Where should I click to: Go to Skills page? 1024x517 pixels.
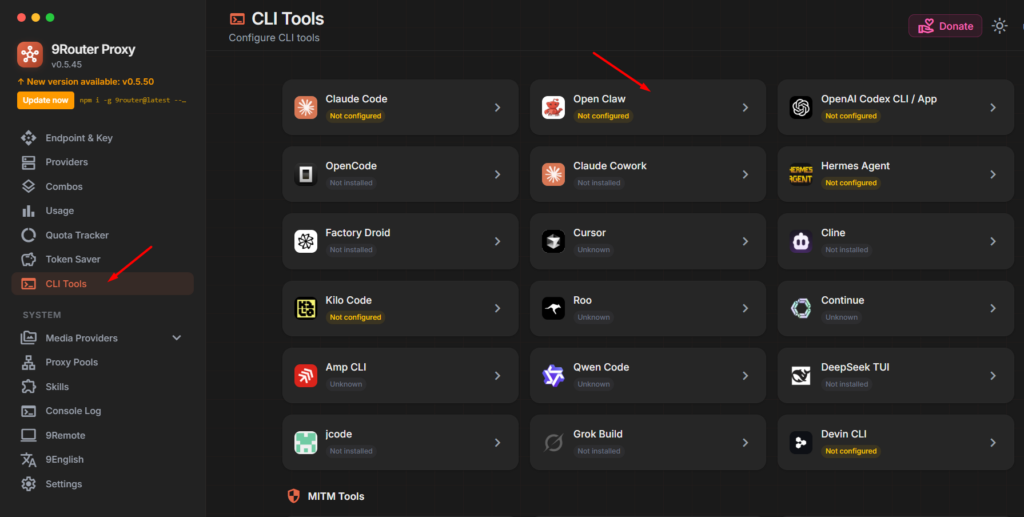click(103, 386)
